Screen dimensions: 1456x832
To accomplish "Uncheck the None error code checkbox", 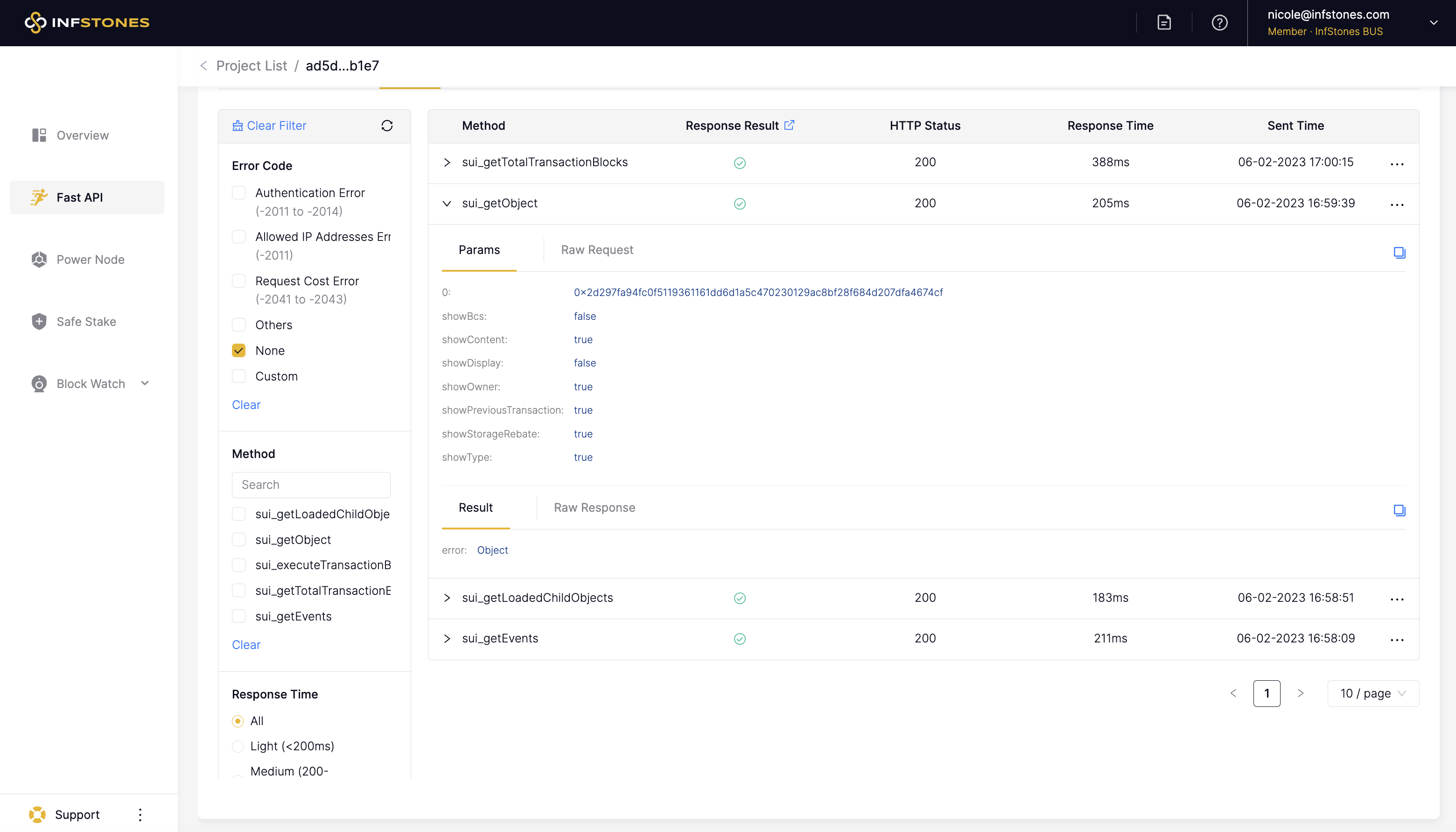I will pos(238,350).
